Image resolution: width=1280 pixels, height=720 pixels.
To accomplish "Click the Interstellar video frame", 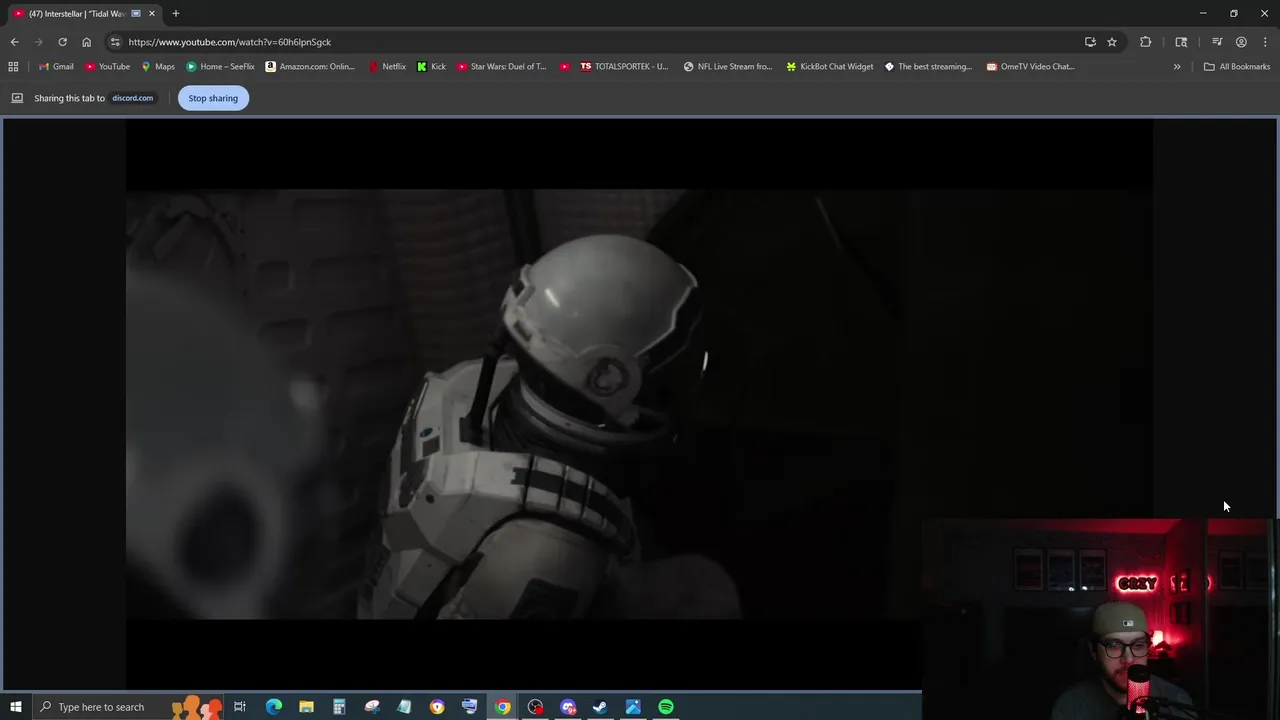I will [x=639, y=404].
